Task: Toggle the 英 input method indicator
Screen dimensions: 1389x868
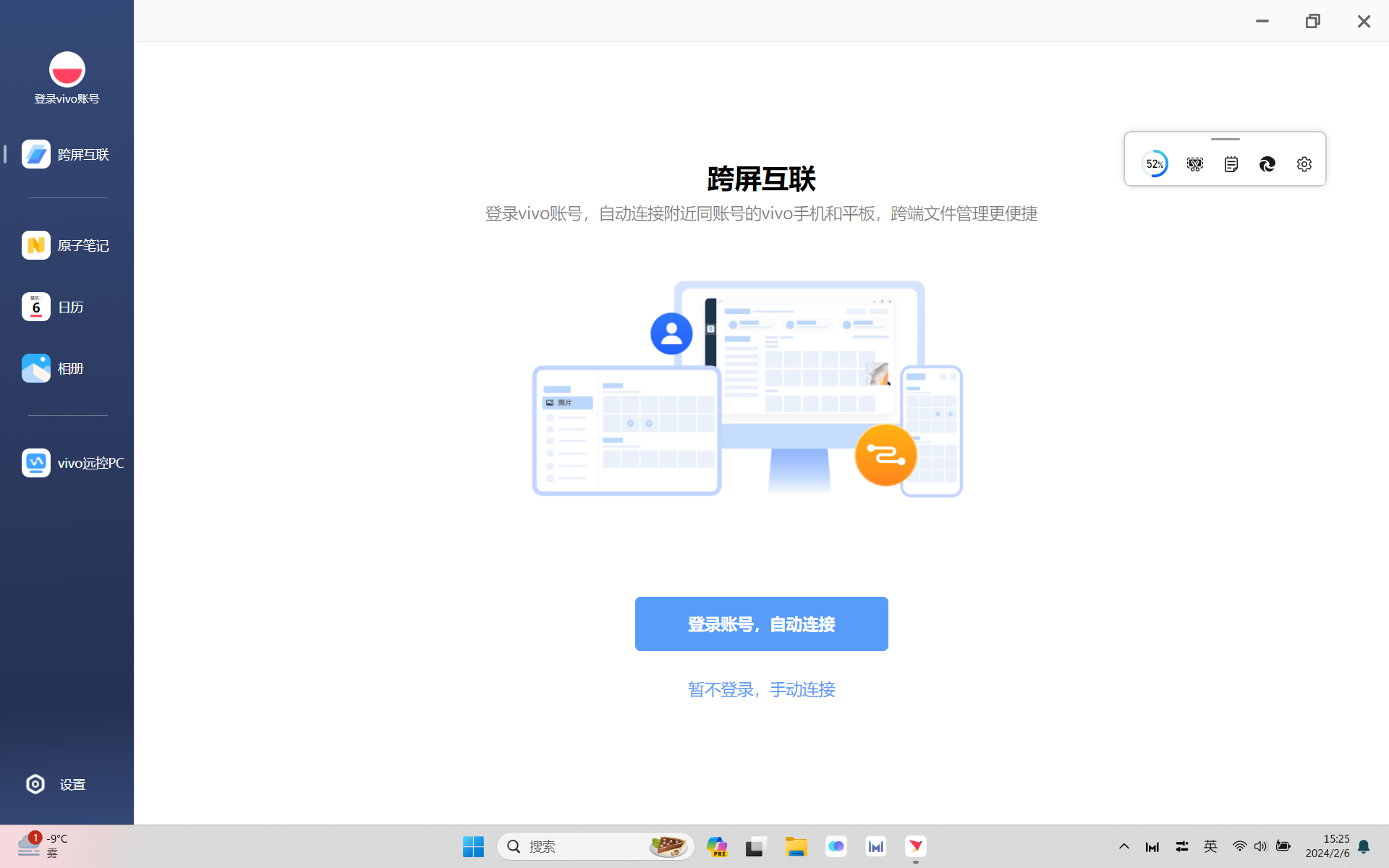Action: (x=1210, y=846)
